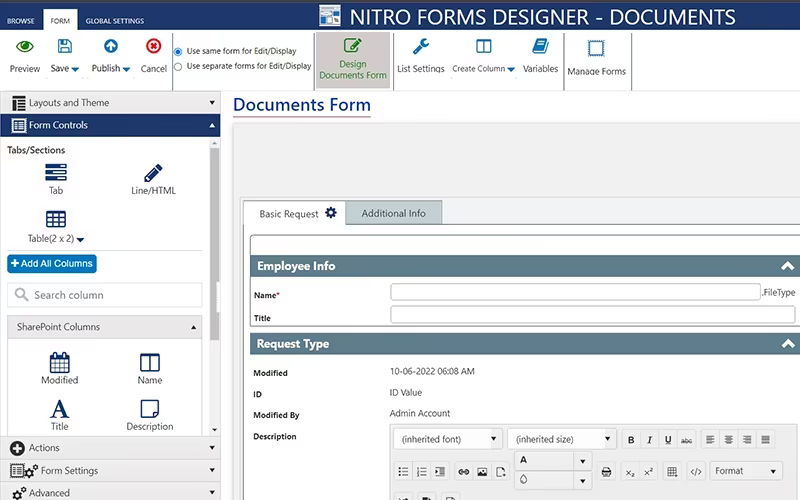Justify text in editor
This screenshot has height=500, width=800.
765,440
